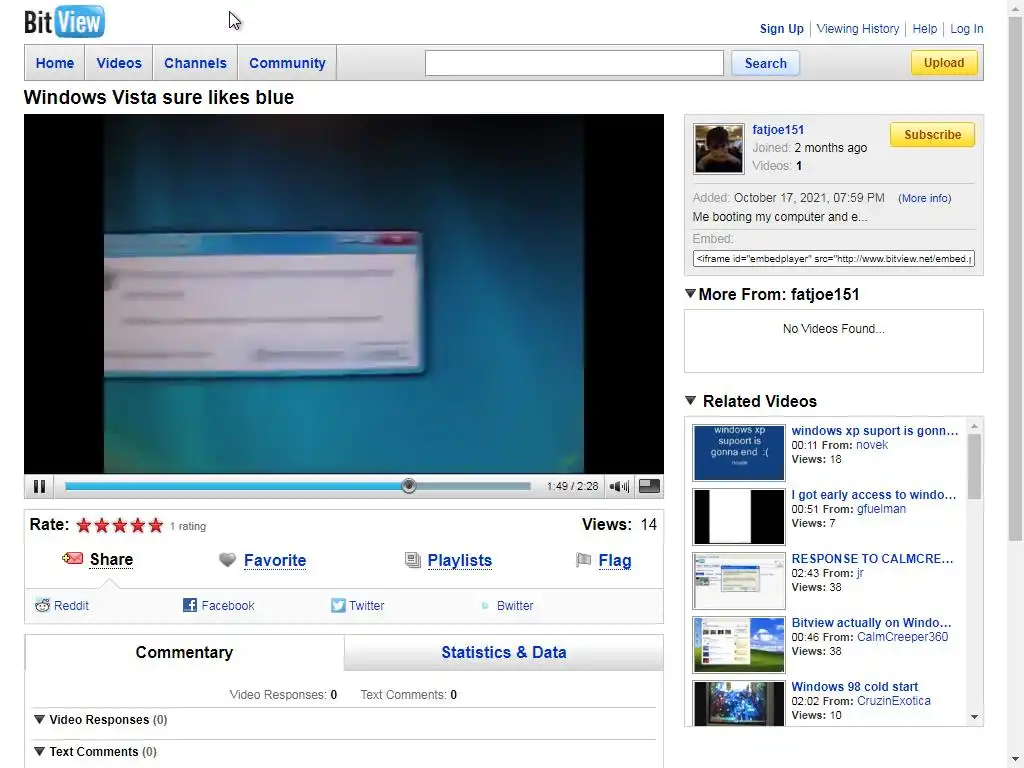
Task: Focus the search text field
Action: (x=574, y=63)
